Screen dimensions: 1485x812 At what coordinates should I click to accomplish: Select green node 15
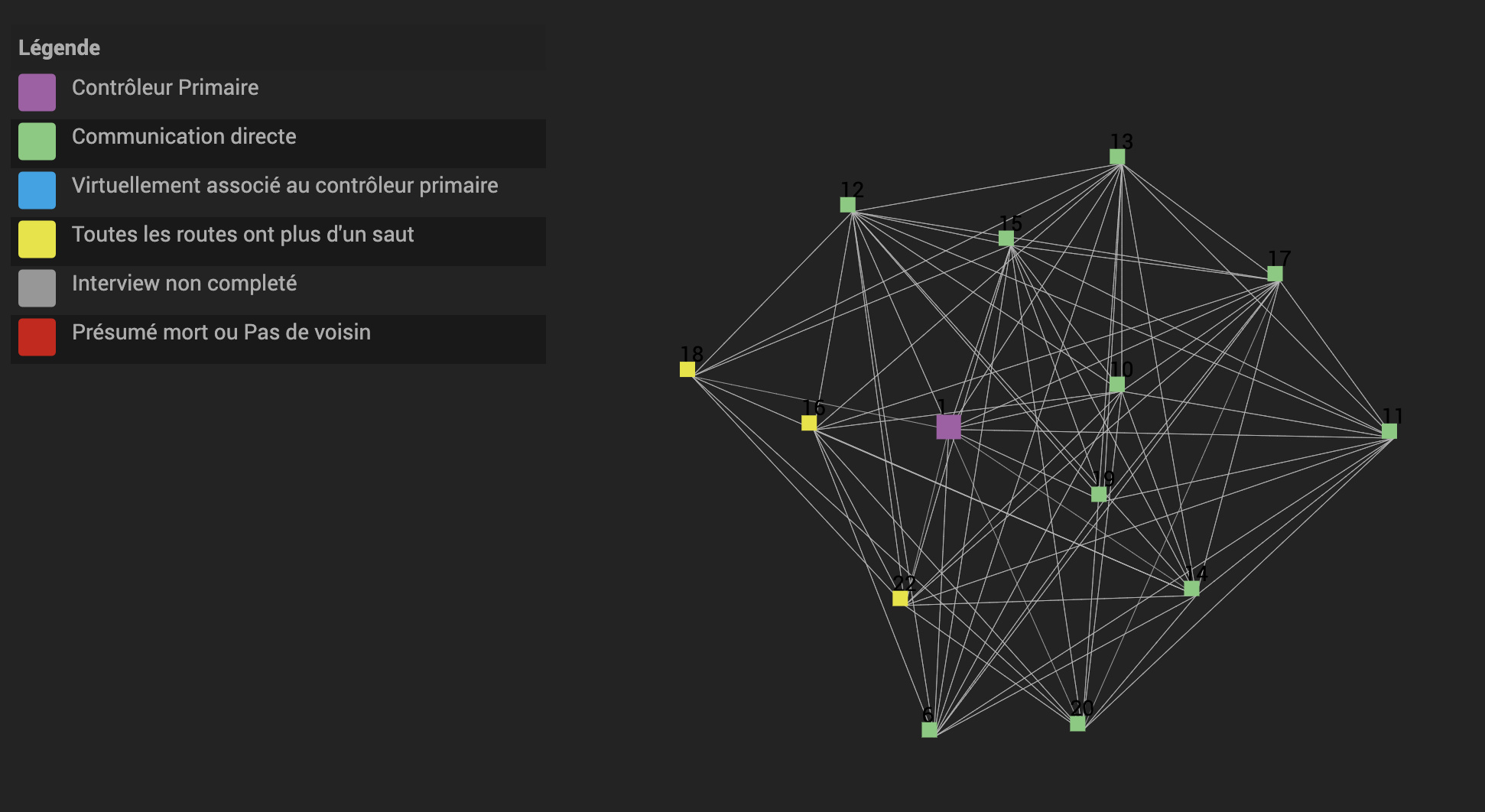pyautogui.click(x=1006, y=239)
